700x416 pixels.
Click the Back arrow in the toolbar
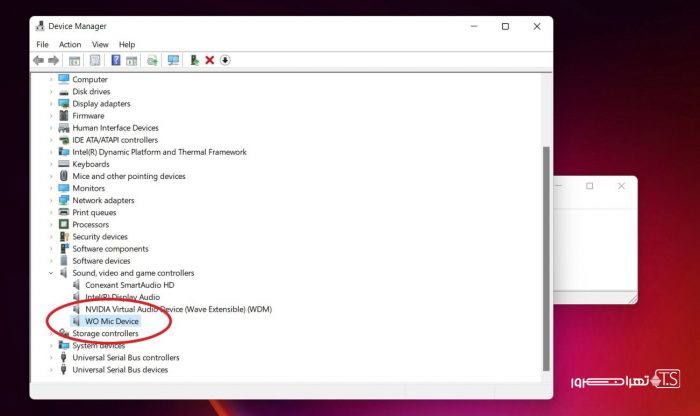pyautogui.click(x=38, y=60)
